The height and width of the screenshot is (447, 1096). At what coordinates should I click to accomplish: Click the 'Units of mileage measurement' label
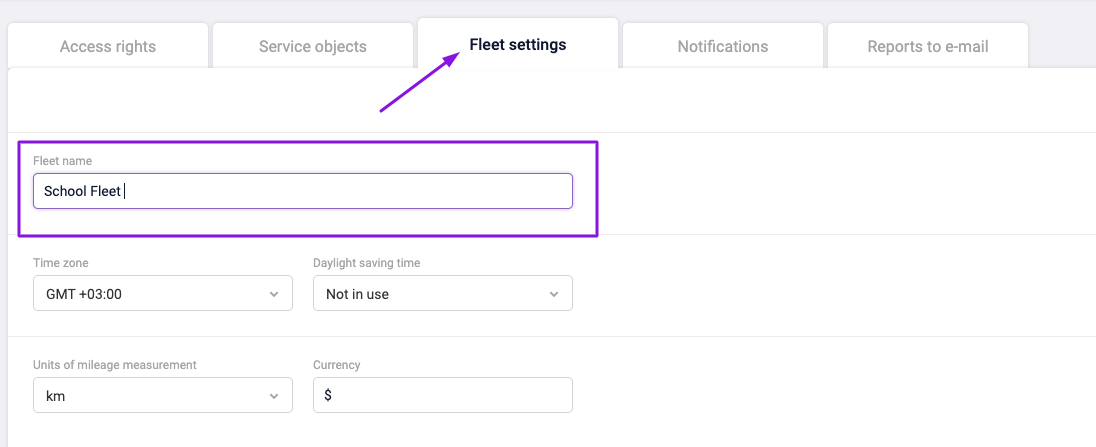pos(114,365)
